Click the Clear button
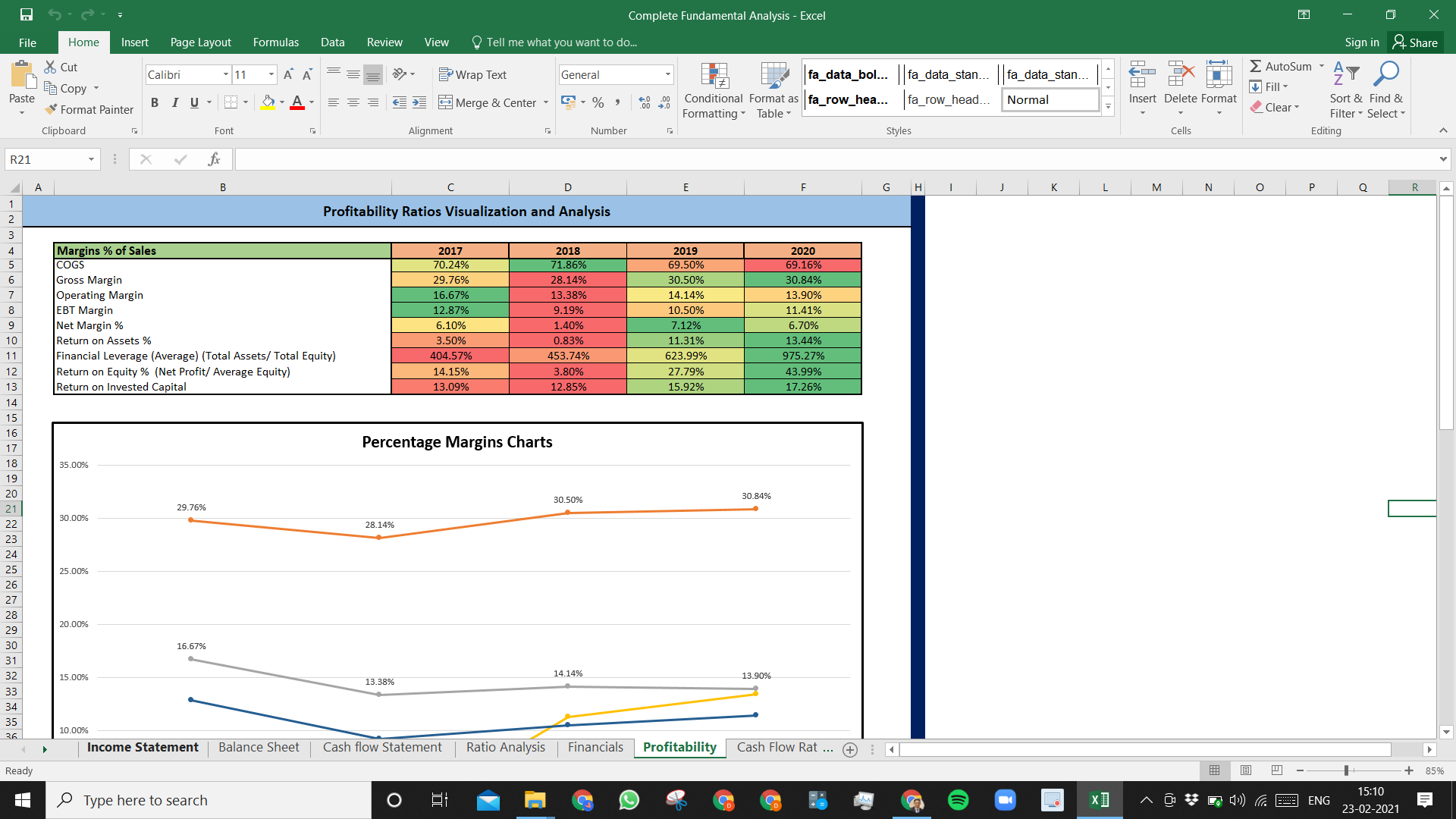 pos(1276,108)
